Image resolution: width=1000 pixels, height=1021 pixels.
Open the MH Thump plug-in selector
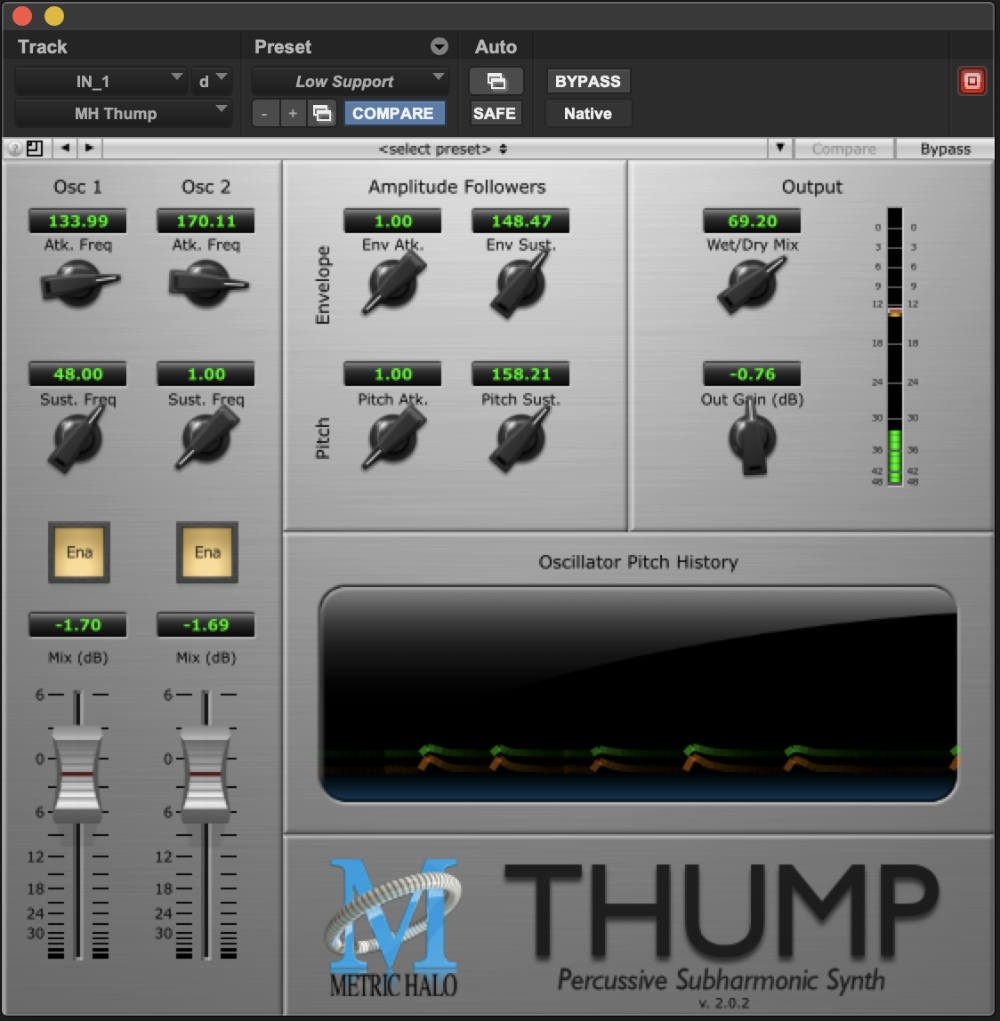(x=122, y=113)
